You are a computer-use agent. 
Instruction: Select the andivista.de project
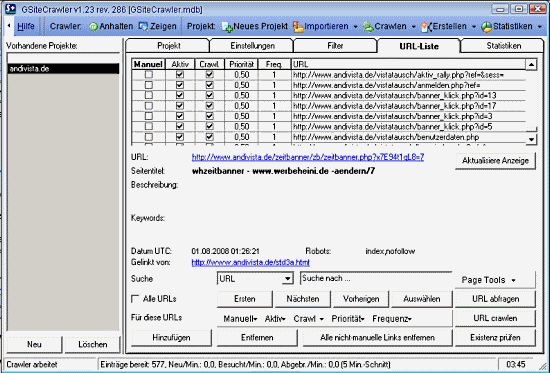[63, 69]
